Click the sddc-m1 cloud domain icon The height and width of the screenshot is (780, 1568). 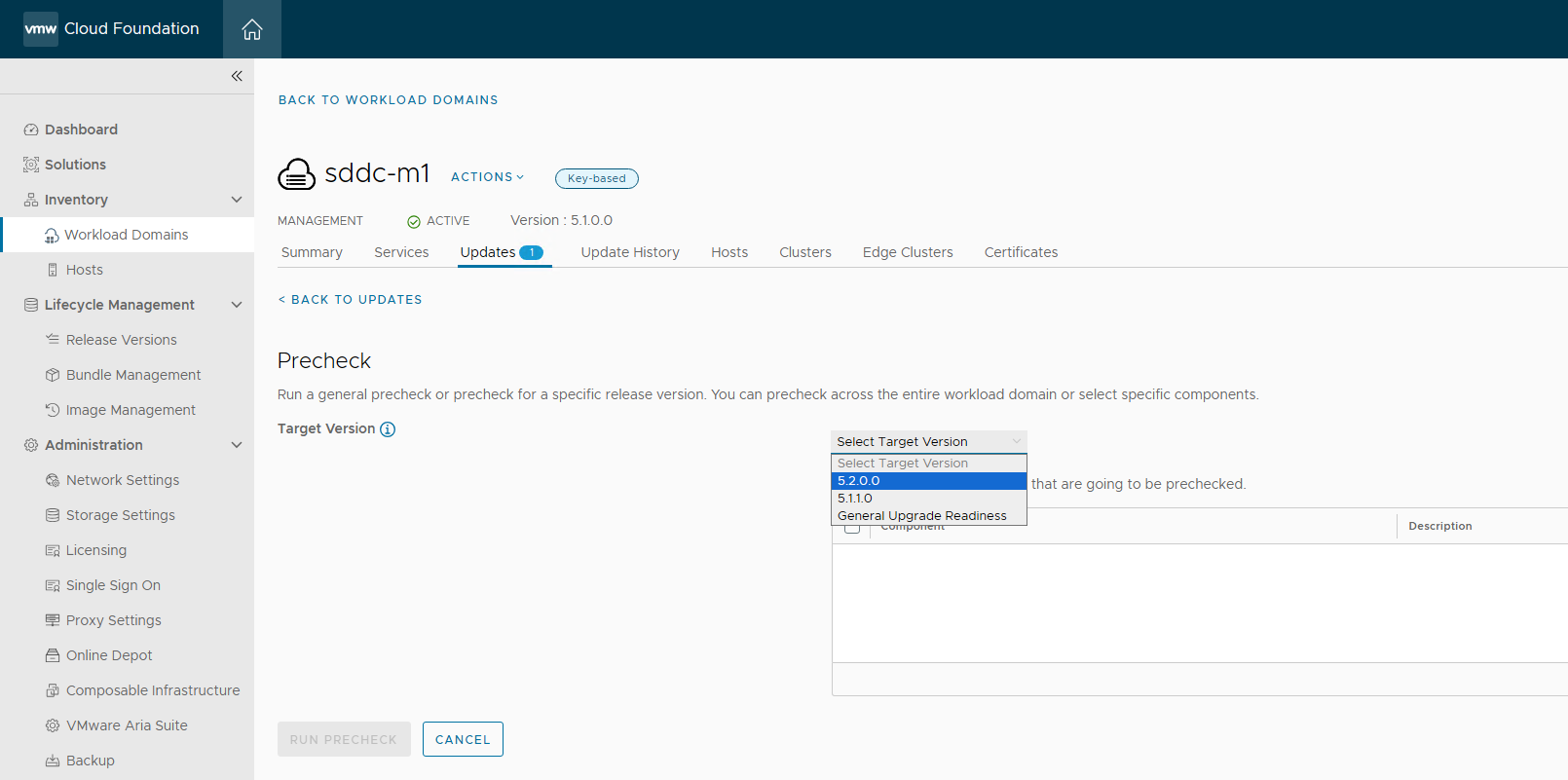click(296, 174)
